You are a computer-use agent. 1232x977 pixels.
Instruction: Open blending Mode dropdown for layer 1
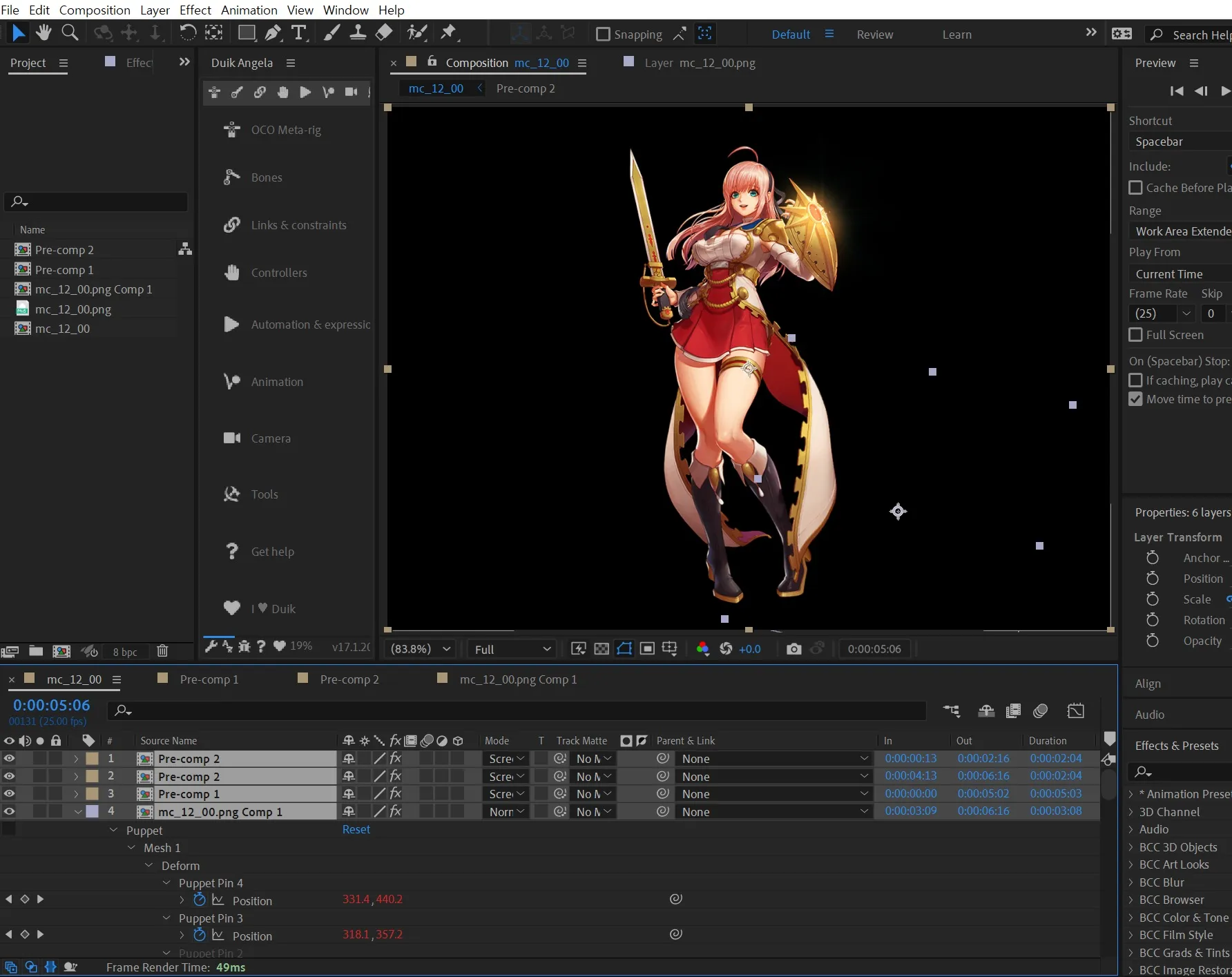[x=506, y=759]
